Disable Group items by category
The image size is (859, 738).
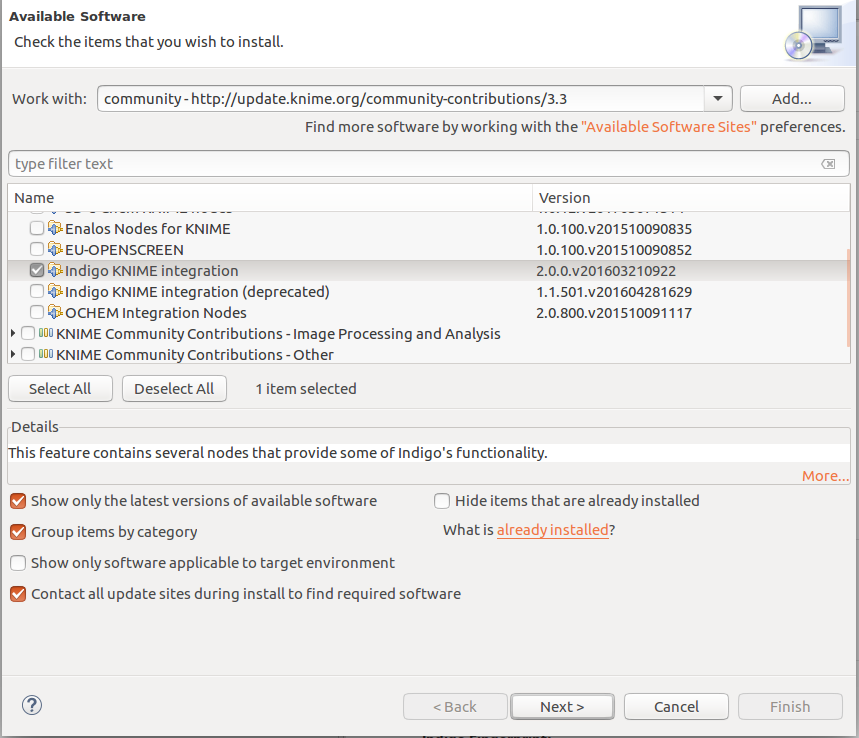[x=18, y=532]
